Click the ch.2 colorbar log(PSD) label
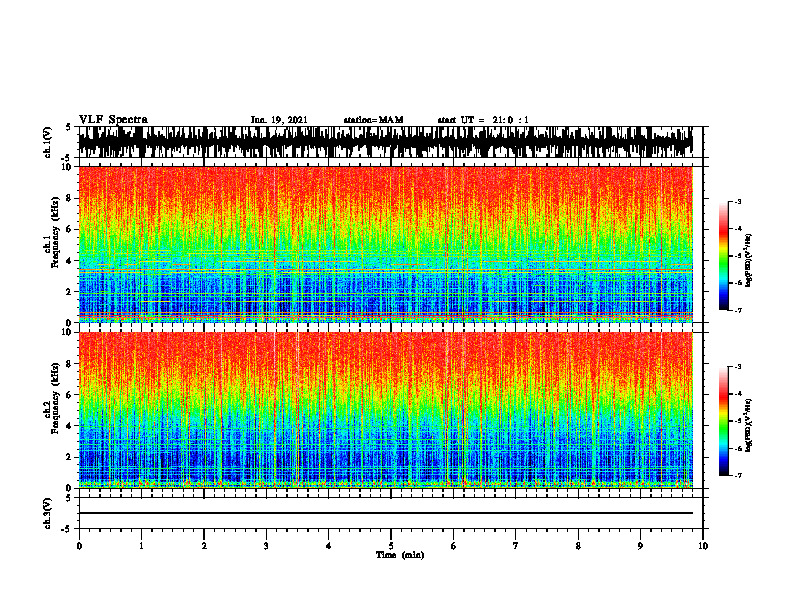This screenshot has height=612, width=792. tap(749, 425)
